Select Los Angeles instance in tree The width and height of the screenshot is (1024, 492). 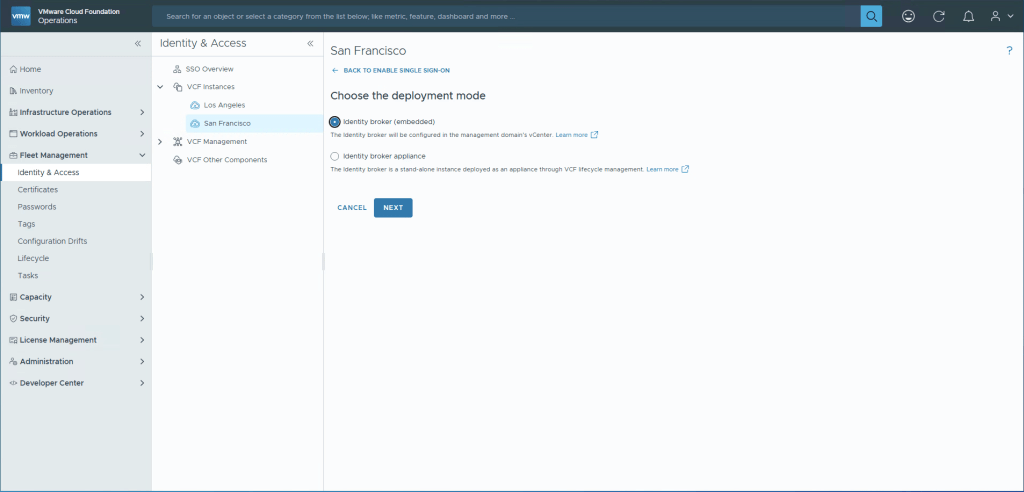224,105
